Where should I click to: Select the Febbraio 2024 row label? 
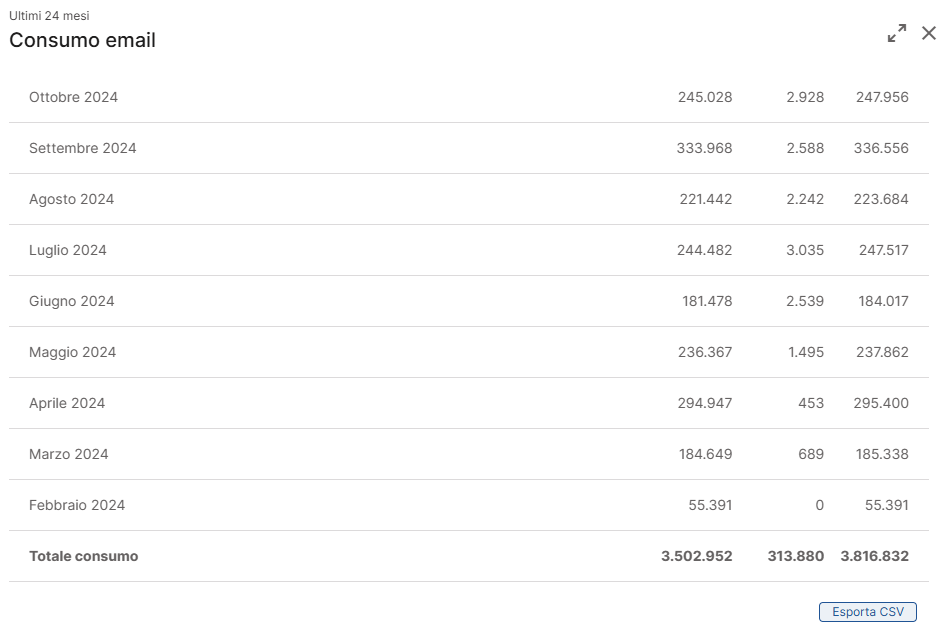point(77,505)
